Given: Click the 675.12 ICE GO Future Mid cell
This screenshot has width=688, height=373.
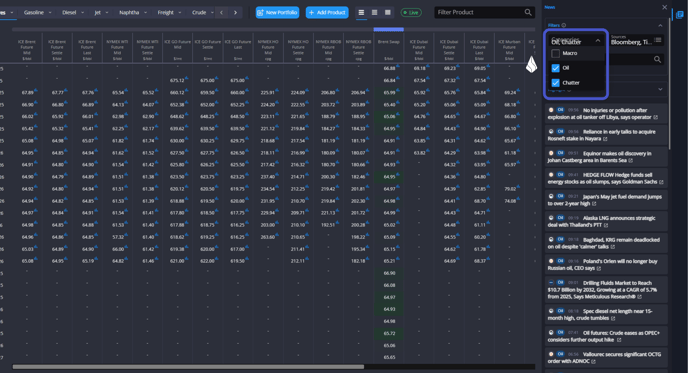Looking at the screenshot, I should 177,81.
